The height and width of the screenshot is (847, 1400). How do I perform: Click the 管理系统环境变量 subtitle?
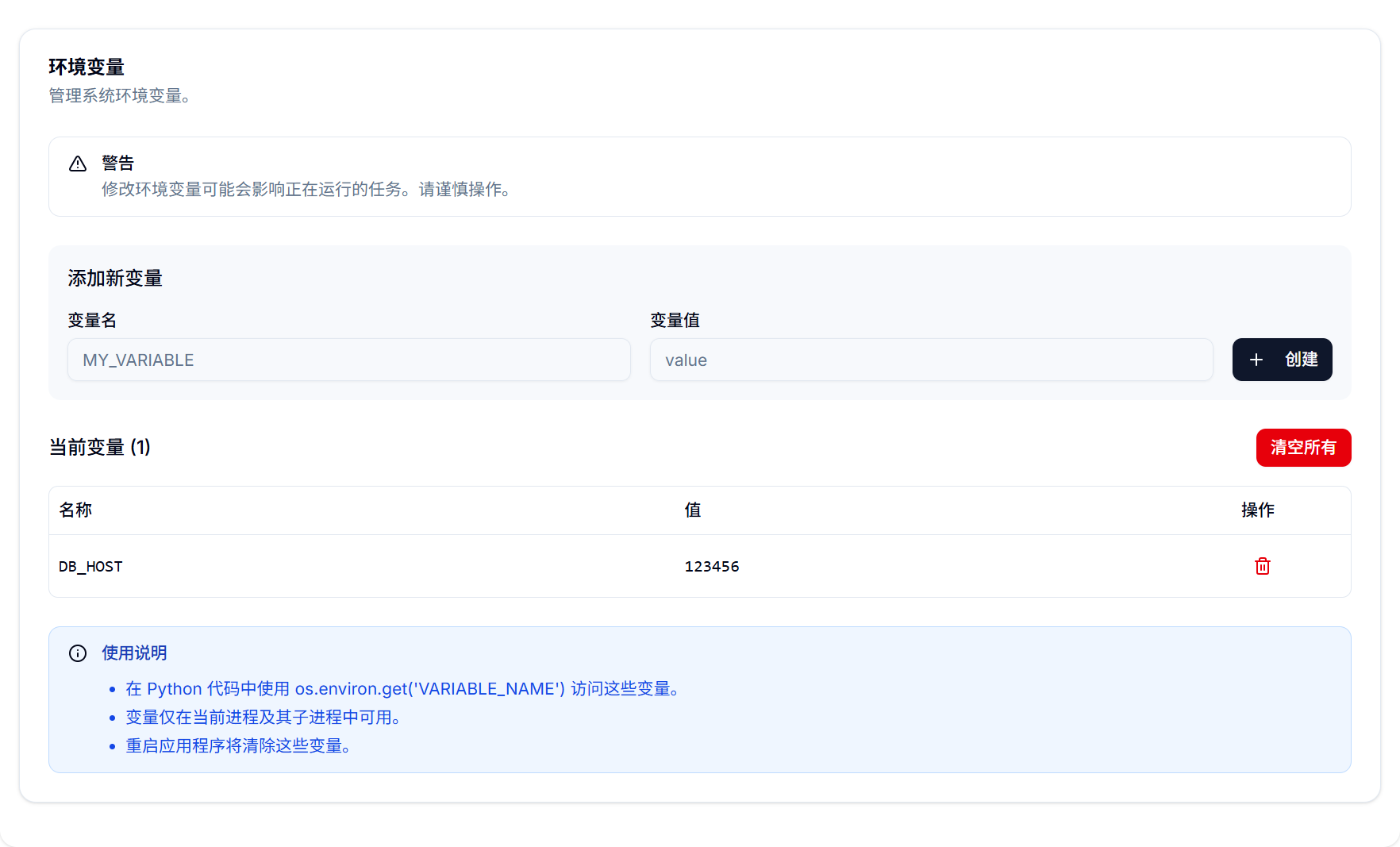120,96
